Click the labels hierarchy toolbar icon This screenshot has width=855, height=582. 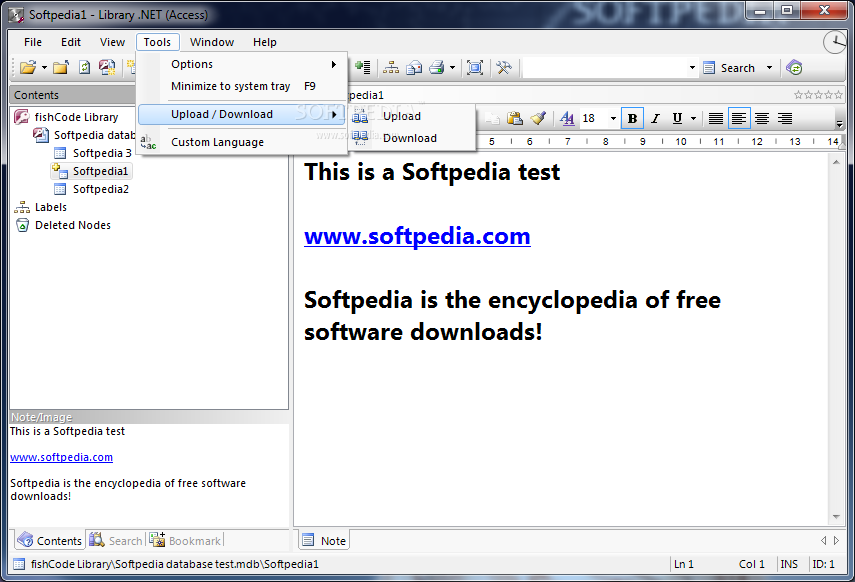390,68
